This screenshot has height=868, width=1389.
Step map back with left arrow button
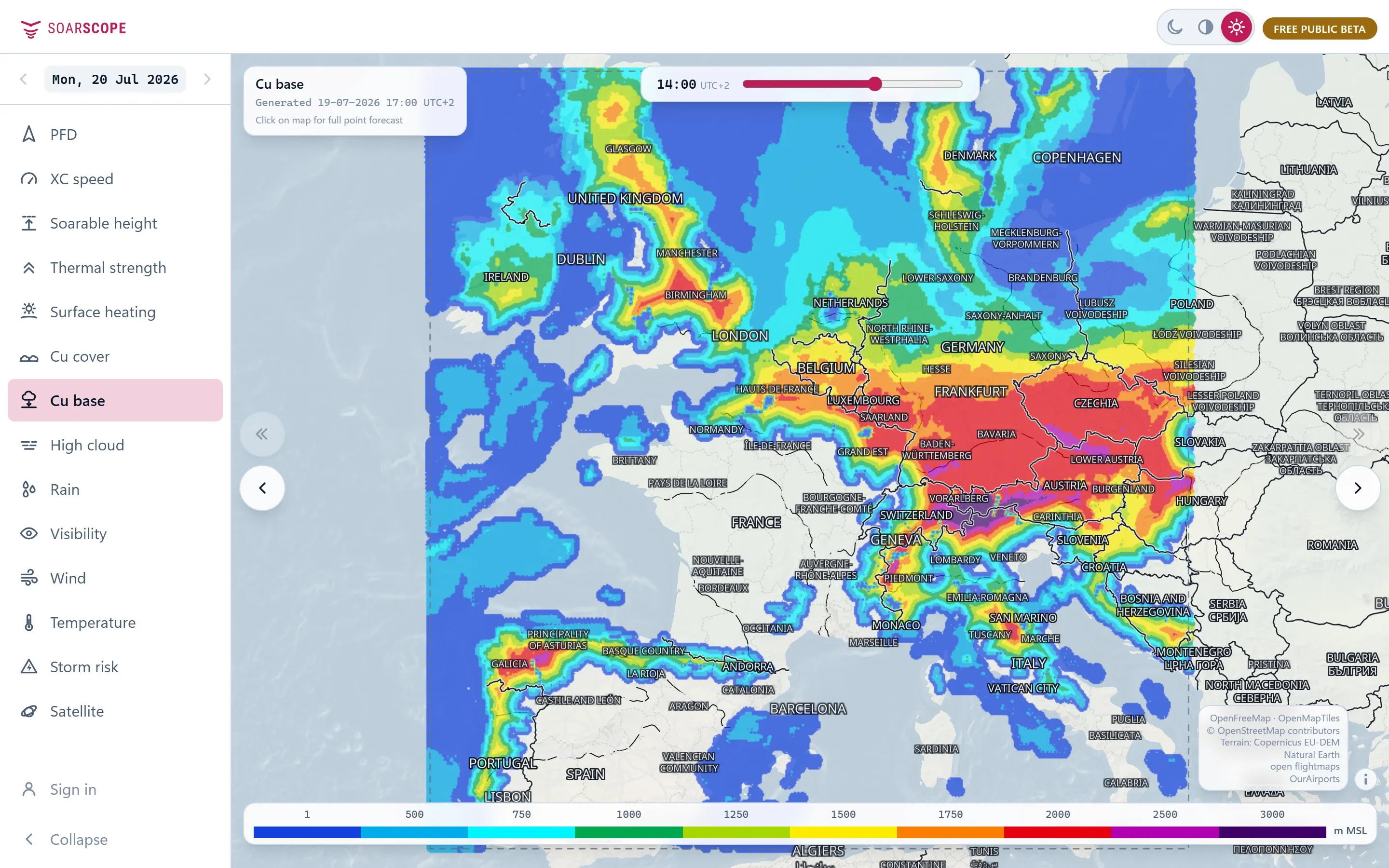(x=262, y=488)
